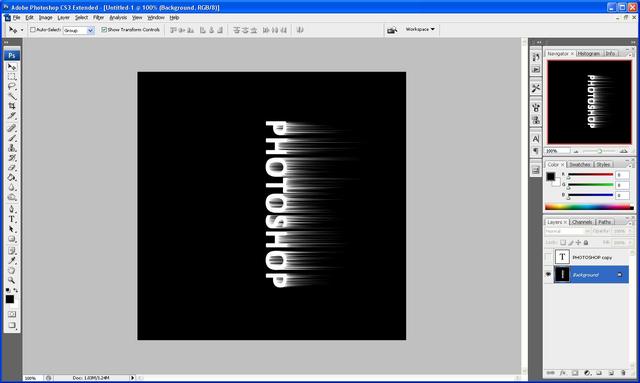Choose the Rectangular Marquee tool
The width and height of the screenshot is (640, 383).
coord(12,77)
